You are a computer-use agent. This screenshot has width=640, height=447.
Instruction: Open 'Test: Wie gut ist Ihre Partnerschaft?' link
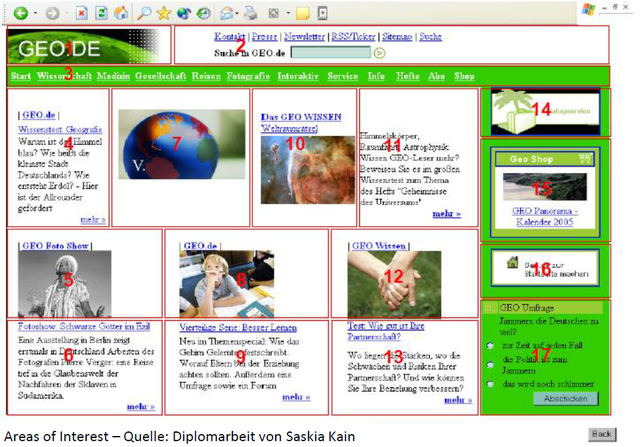click(386, 331)
